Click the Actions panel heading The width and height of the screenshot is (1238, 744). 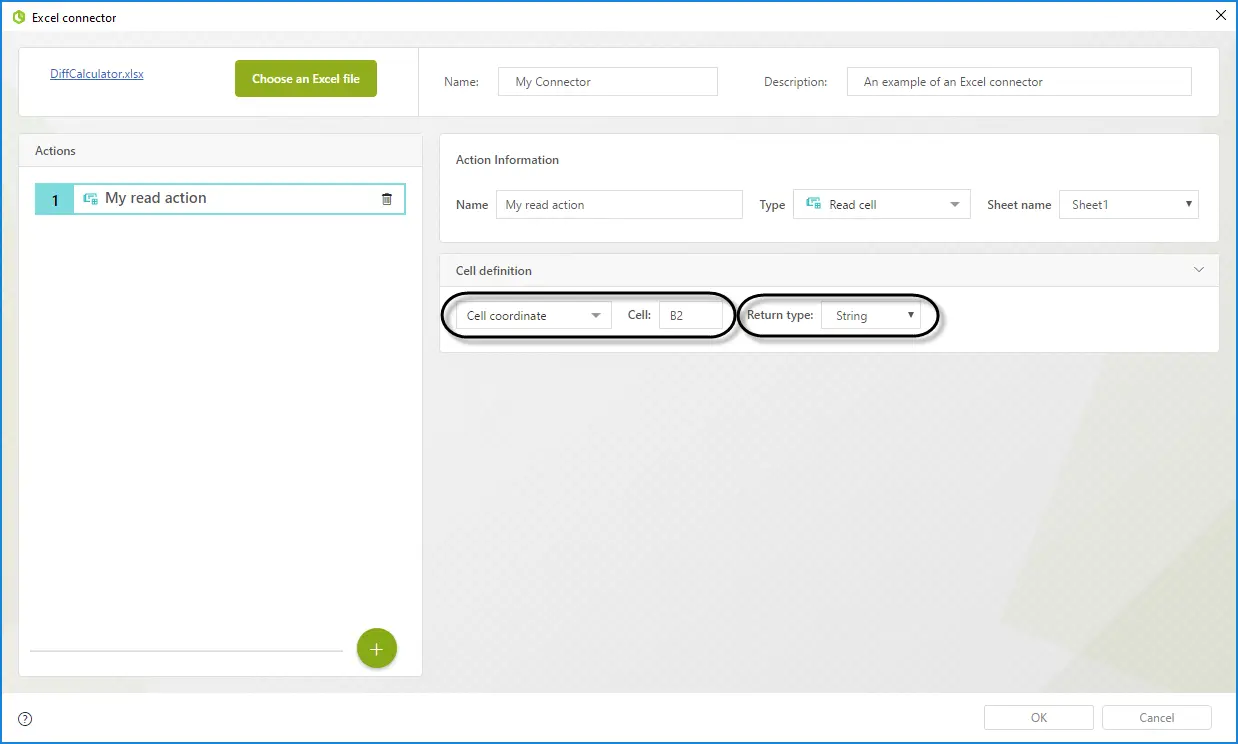(56, 151)
